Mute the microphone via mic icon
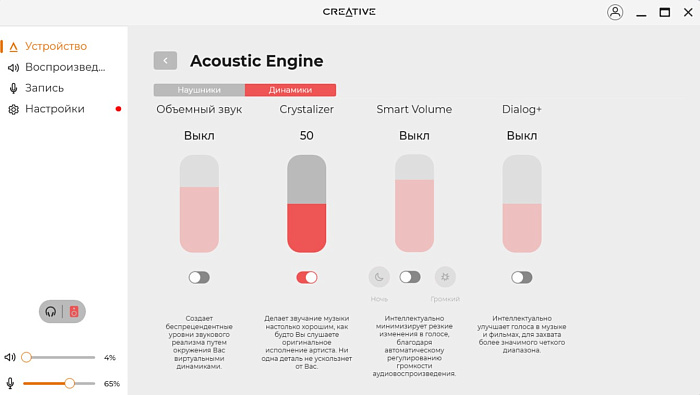 click(10, 383)
